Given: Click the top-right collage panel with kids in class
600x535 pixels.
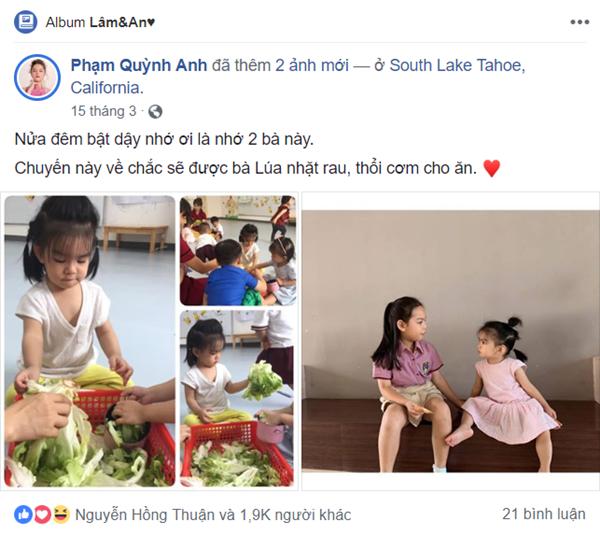Looking at the screenshot, I should [238, 250].
